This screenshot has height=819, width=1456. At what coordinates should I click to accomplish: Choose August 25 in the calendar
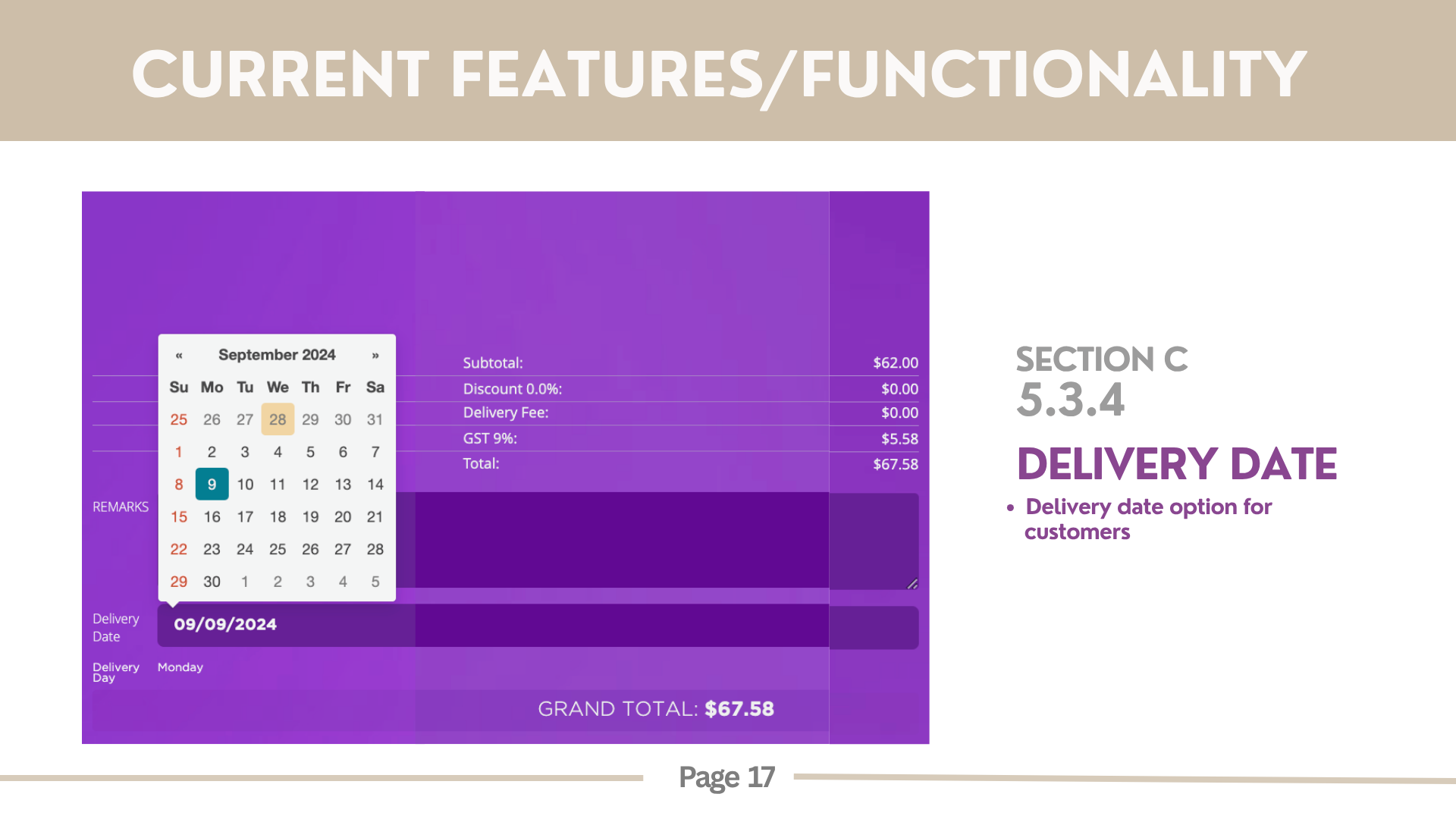tap(179, 419)
